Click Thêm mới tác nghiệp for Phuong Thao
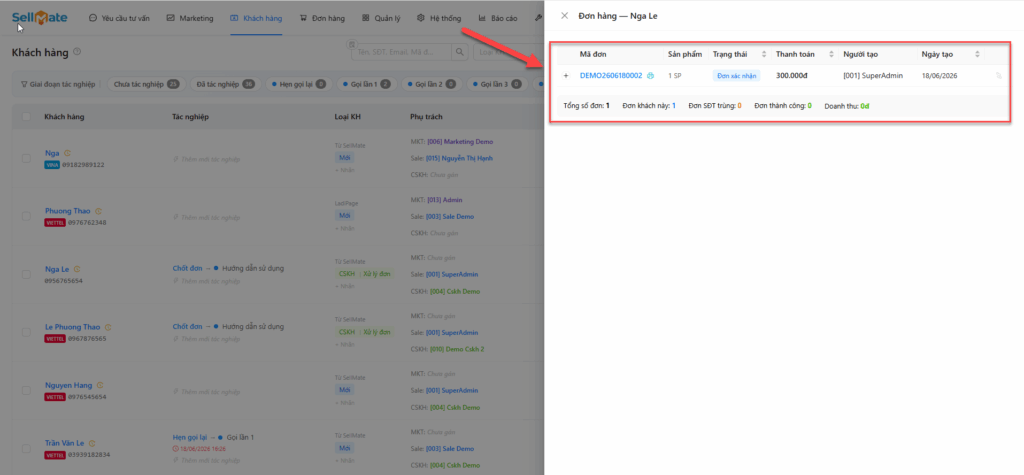The height and width of the screenshot is (475, 1024). (x=207, y=217)
